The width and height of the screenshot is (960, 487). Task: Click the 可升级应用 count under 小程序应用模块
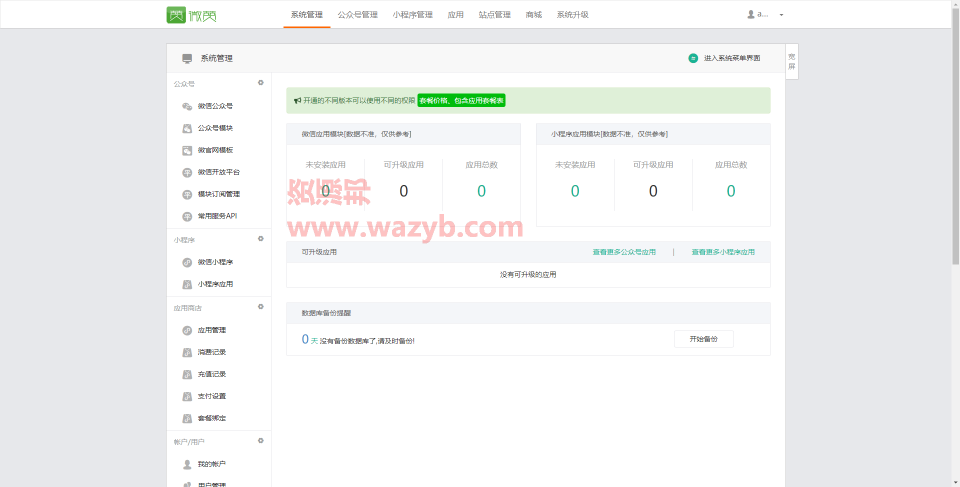[653, 191]
